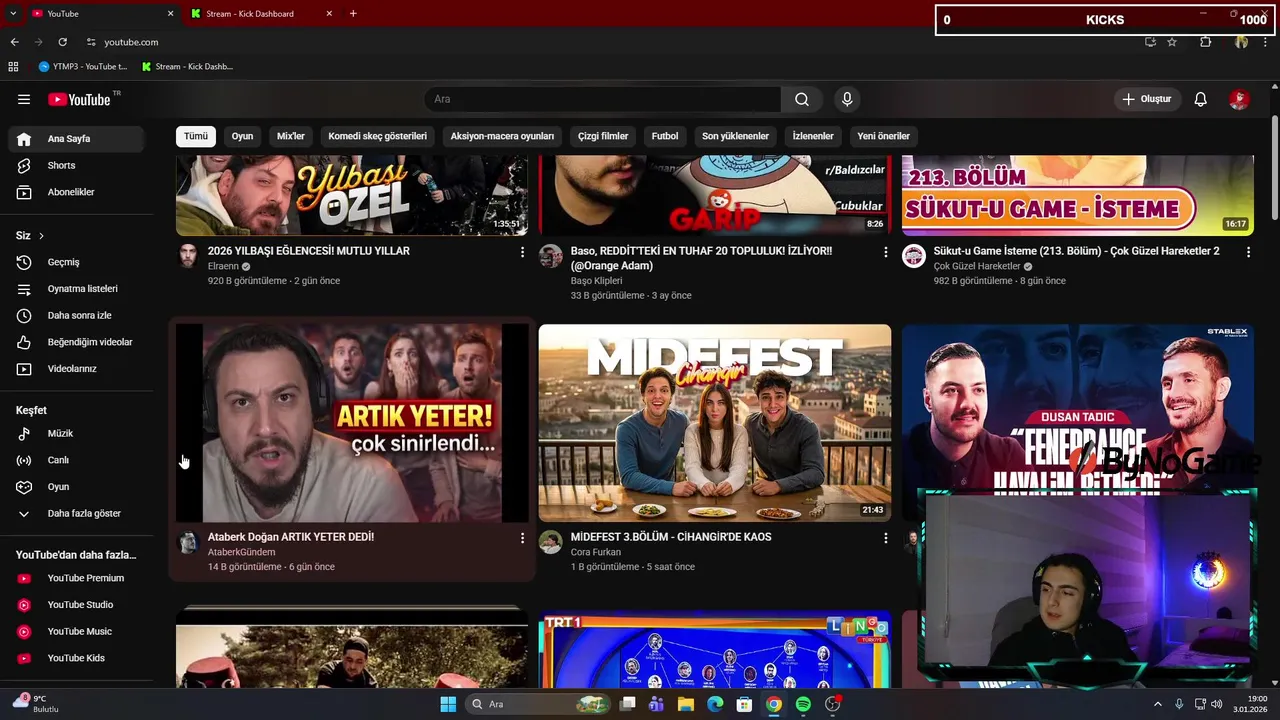Open File Explorer from taskbar
1280x720 pixels.
pyautogui.click(x=686, y=704)
